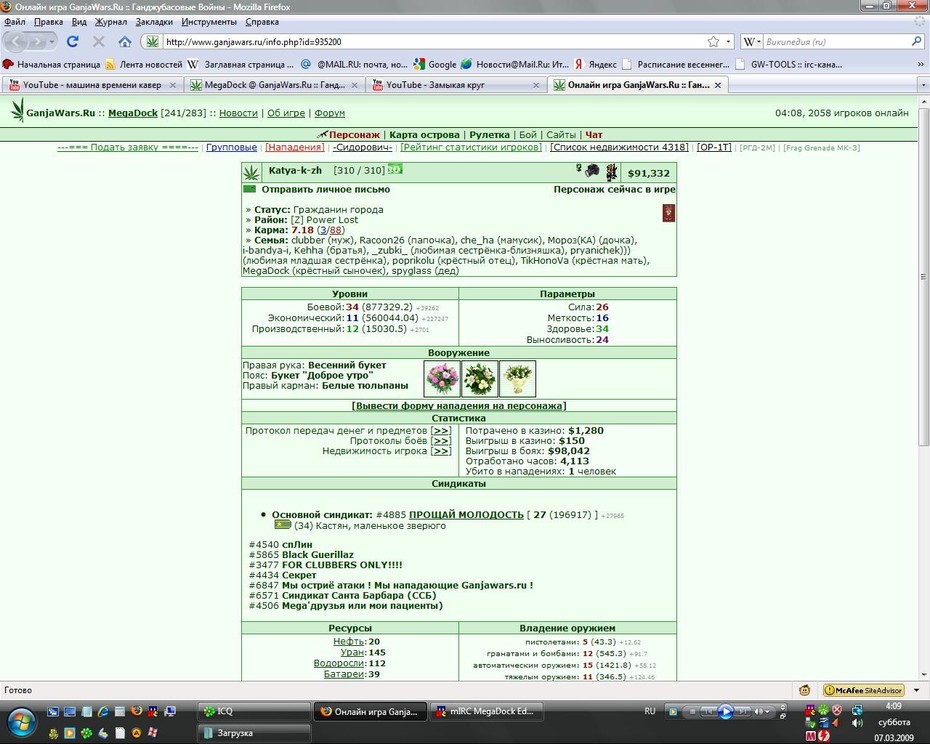Launch Firefox from the quick launch icon
The image size is (930, 744).
(136, 711)
